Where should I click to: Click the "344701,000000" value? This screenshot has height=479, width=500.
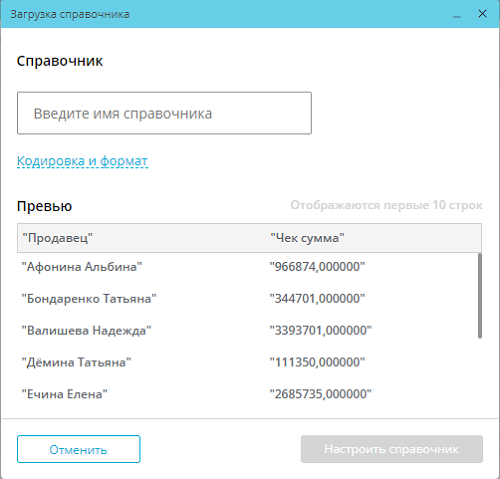point(317,299)
